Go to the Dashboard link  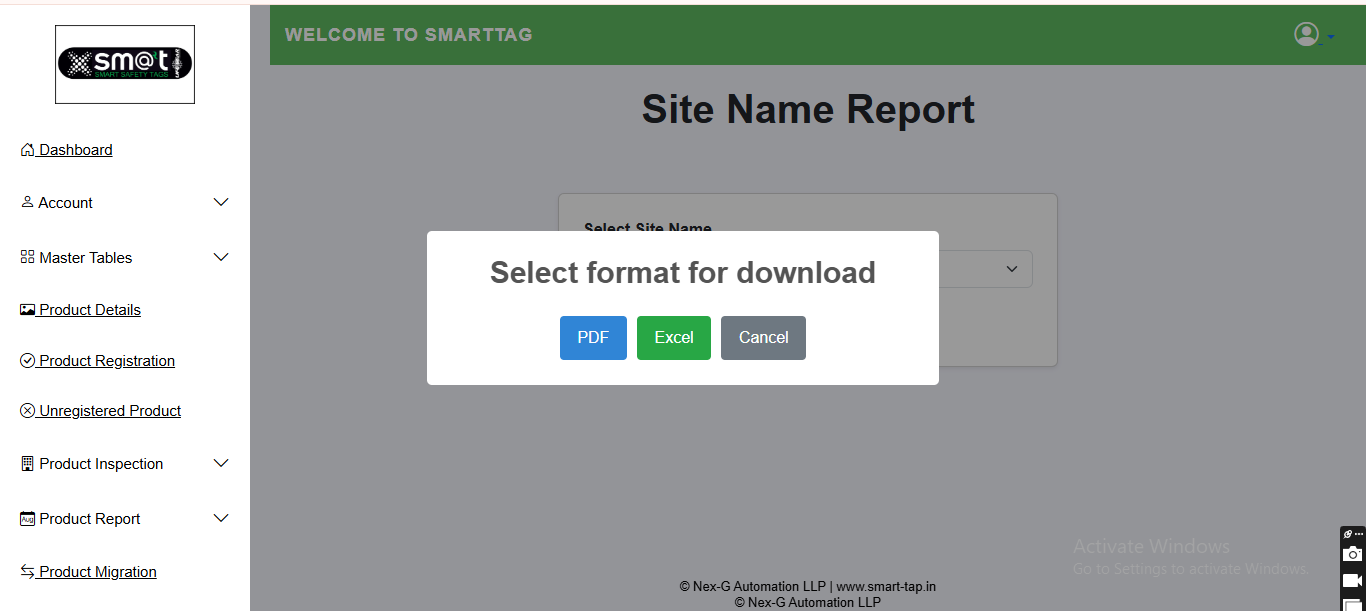coord(76,150)
